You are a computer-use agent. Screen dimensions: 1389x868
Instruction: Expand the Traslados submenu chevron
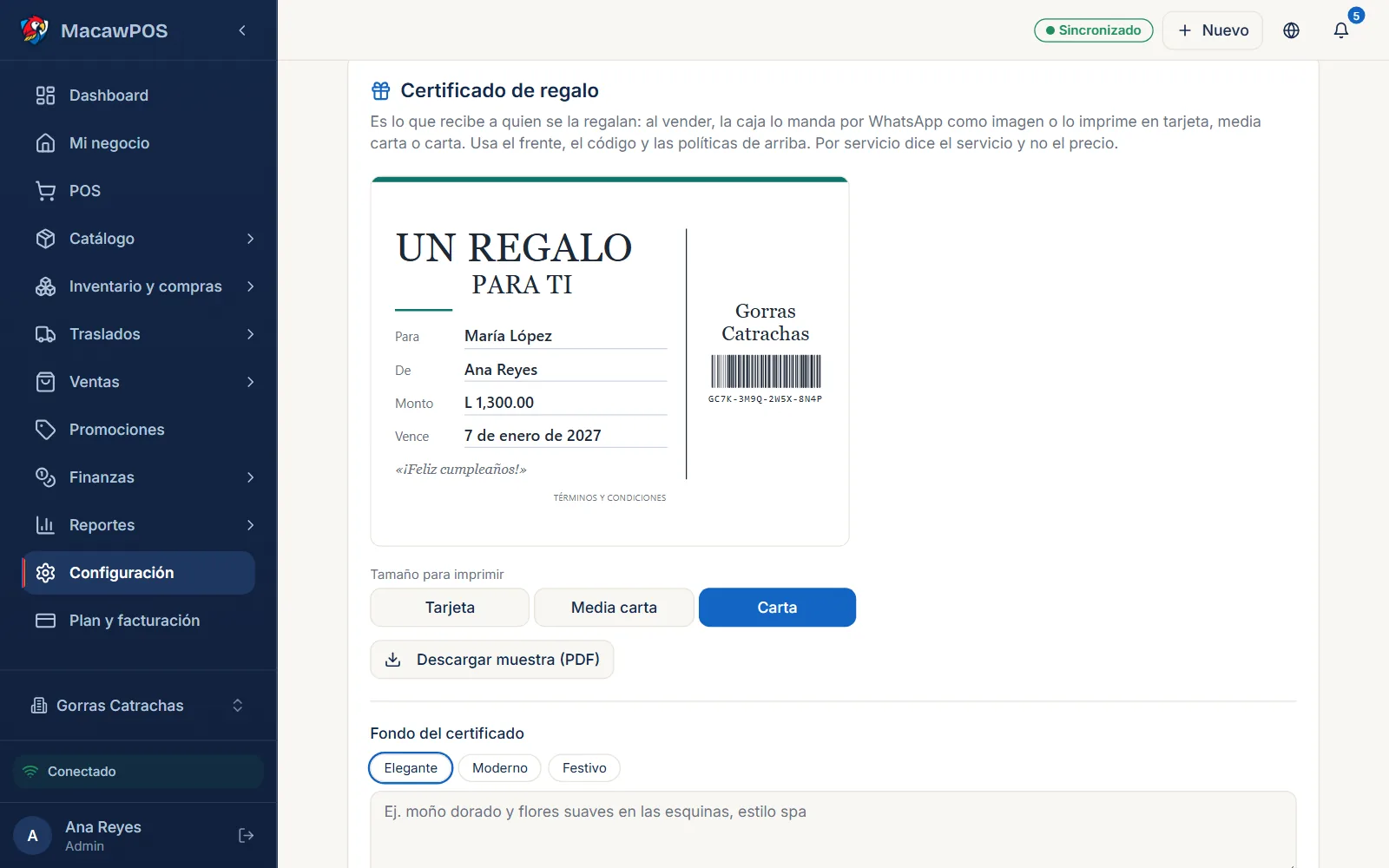tap(250, 334)
